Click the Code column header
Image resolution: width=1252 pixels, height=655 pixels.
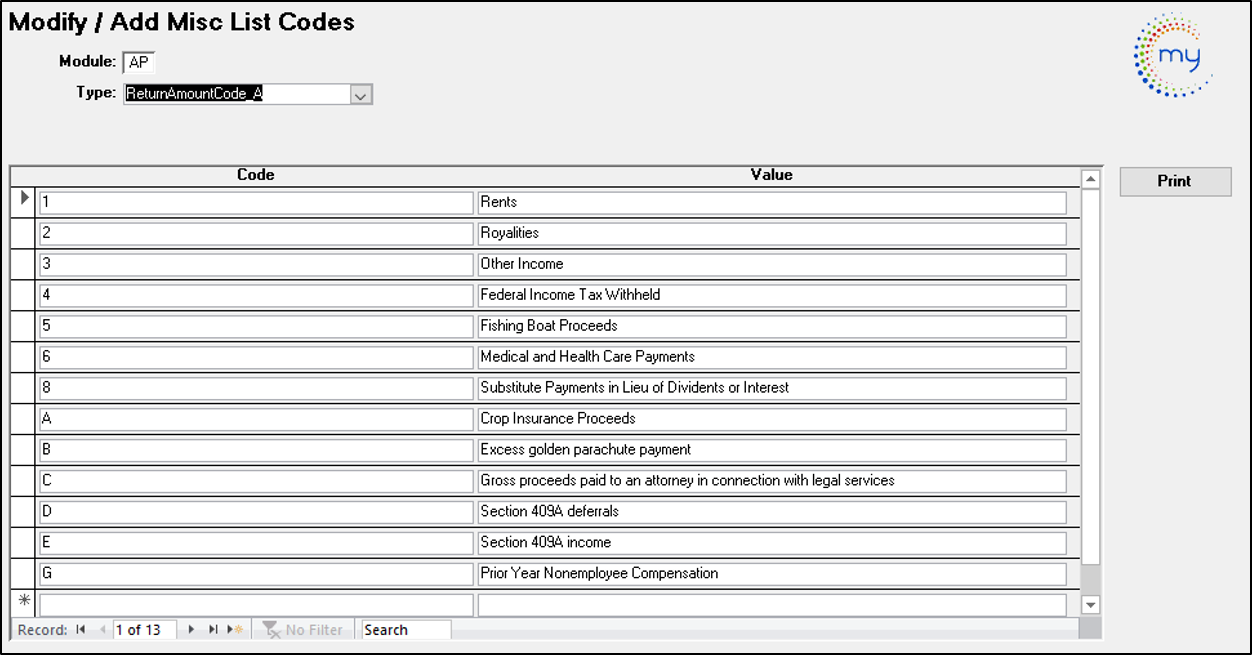[x=255, y=175]
